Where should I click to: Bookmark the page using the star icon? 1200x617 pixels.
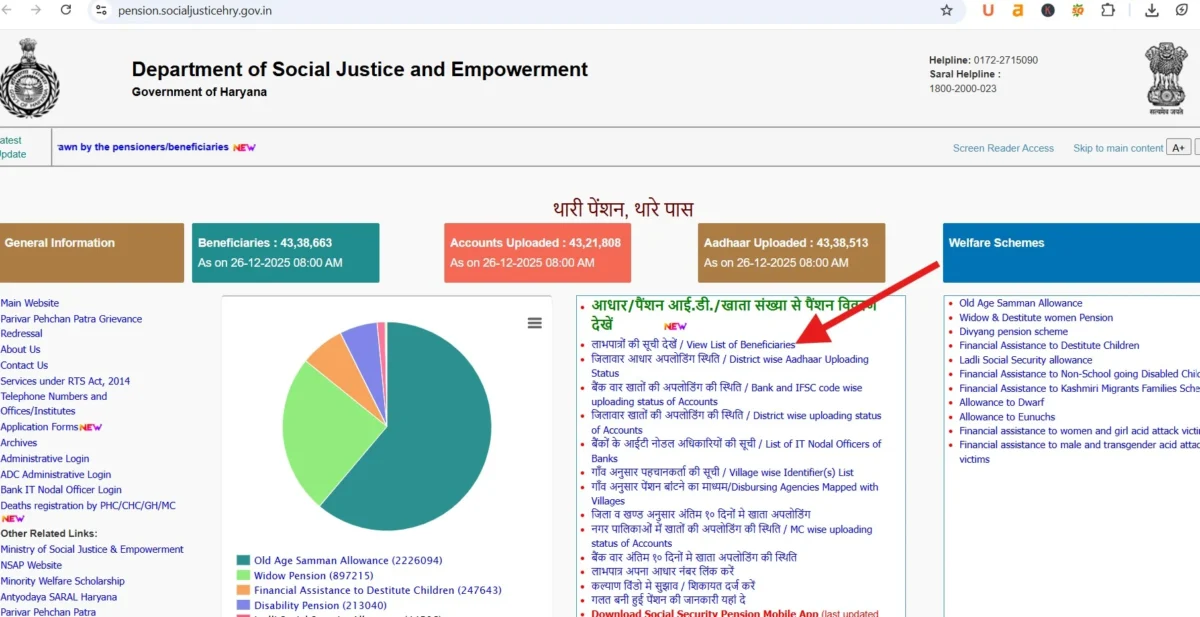[946, 11]
